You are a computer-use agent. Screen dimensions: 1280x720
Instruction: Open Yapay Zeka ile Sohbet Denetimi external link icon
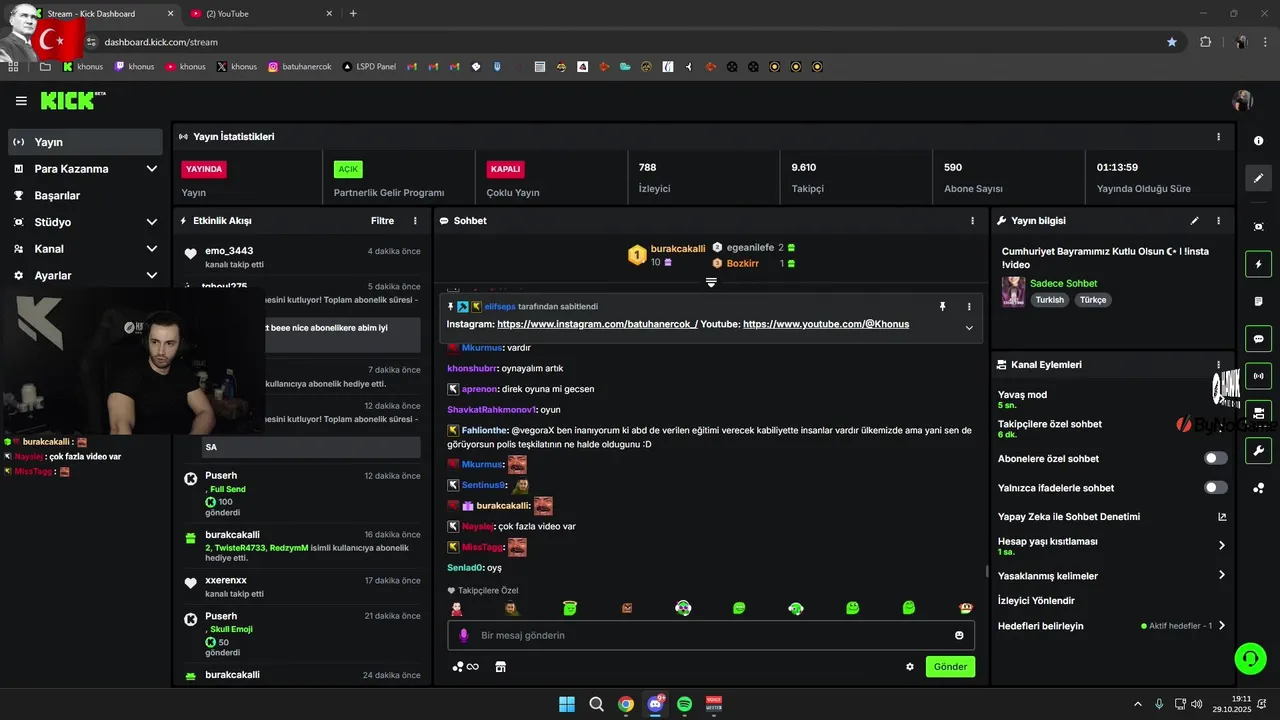(x=1222, y=517)
